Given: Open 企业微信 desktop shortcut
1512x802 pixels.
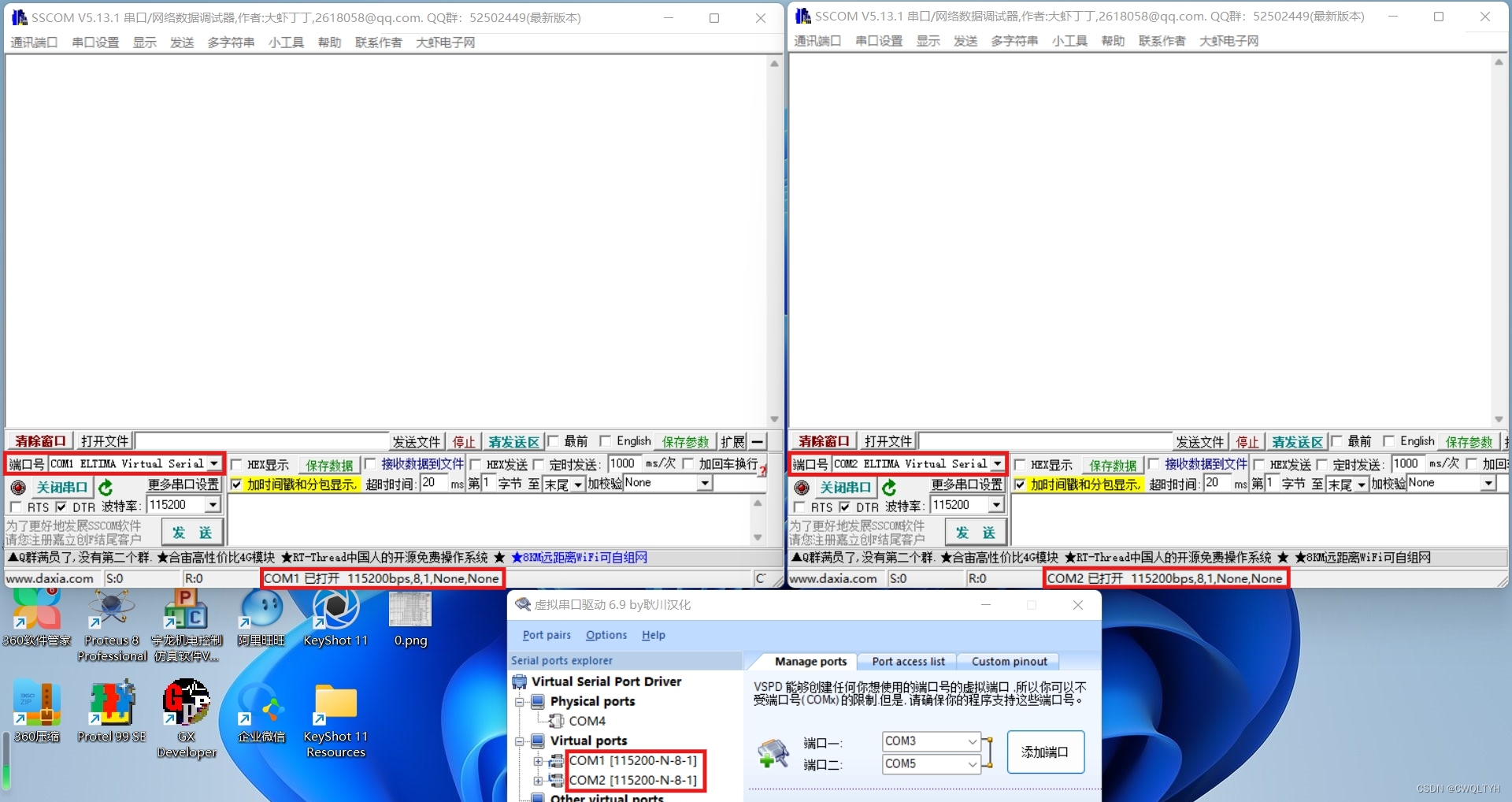Looking at the screenshot, I should coord(261,713).
